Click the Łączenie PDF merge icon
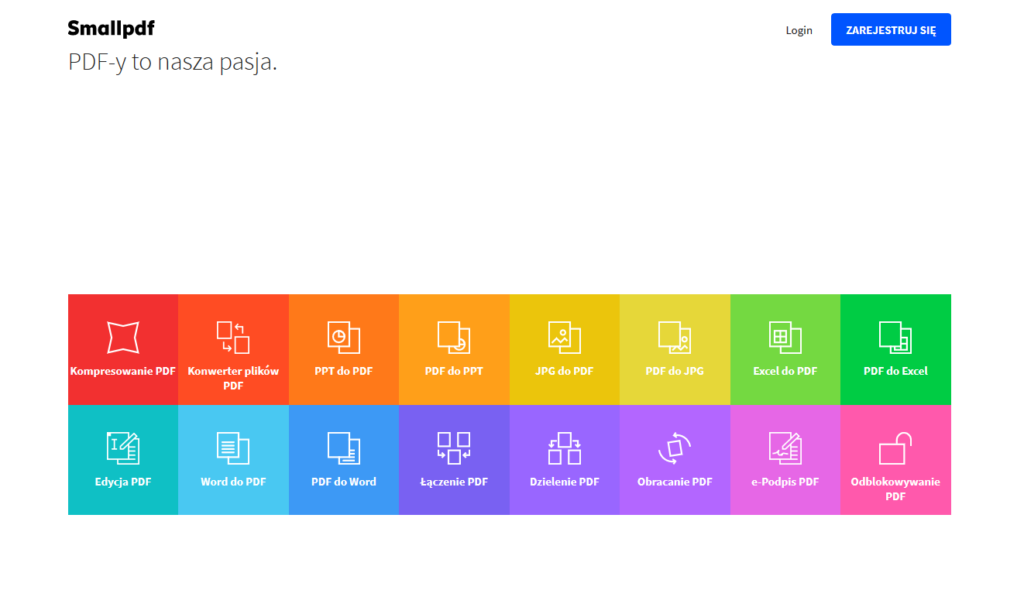This screenshot has width=1024, height=597. click(454, 447)
